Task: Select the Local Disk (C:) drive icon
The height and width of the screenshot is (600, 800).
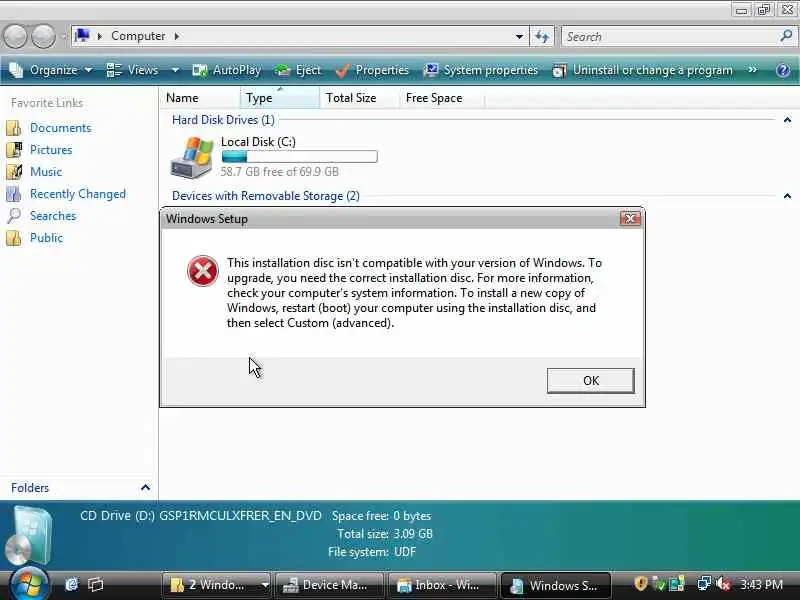Action: [x=192, y=157]
